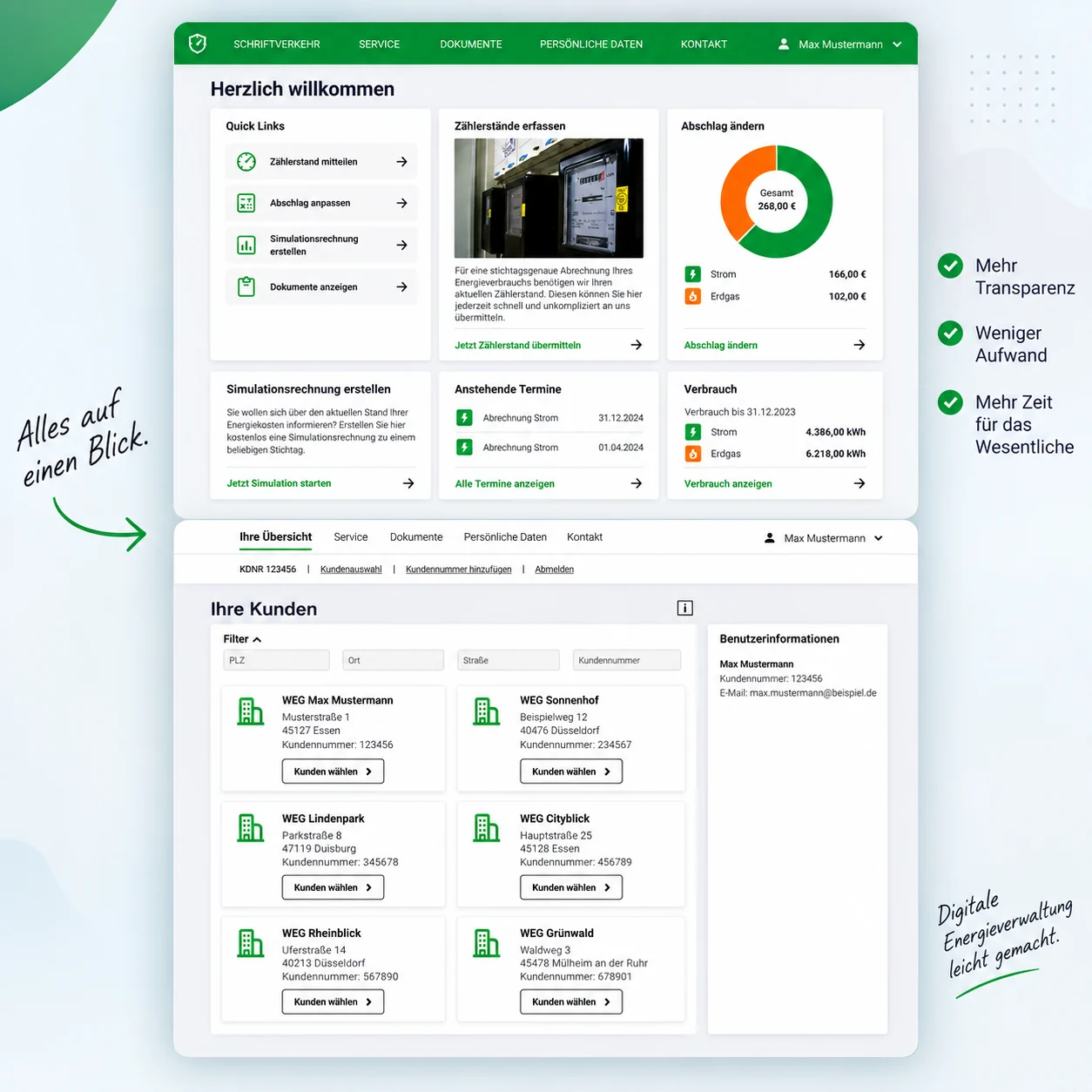This screenshot has width=1092, height=1092.
Task: Open Max Mustermann dropdown in green header
Action: tap(839, 44)
